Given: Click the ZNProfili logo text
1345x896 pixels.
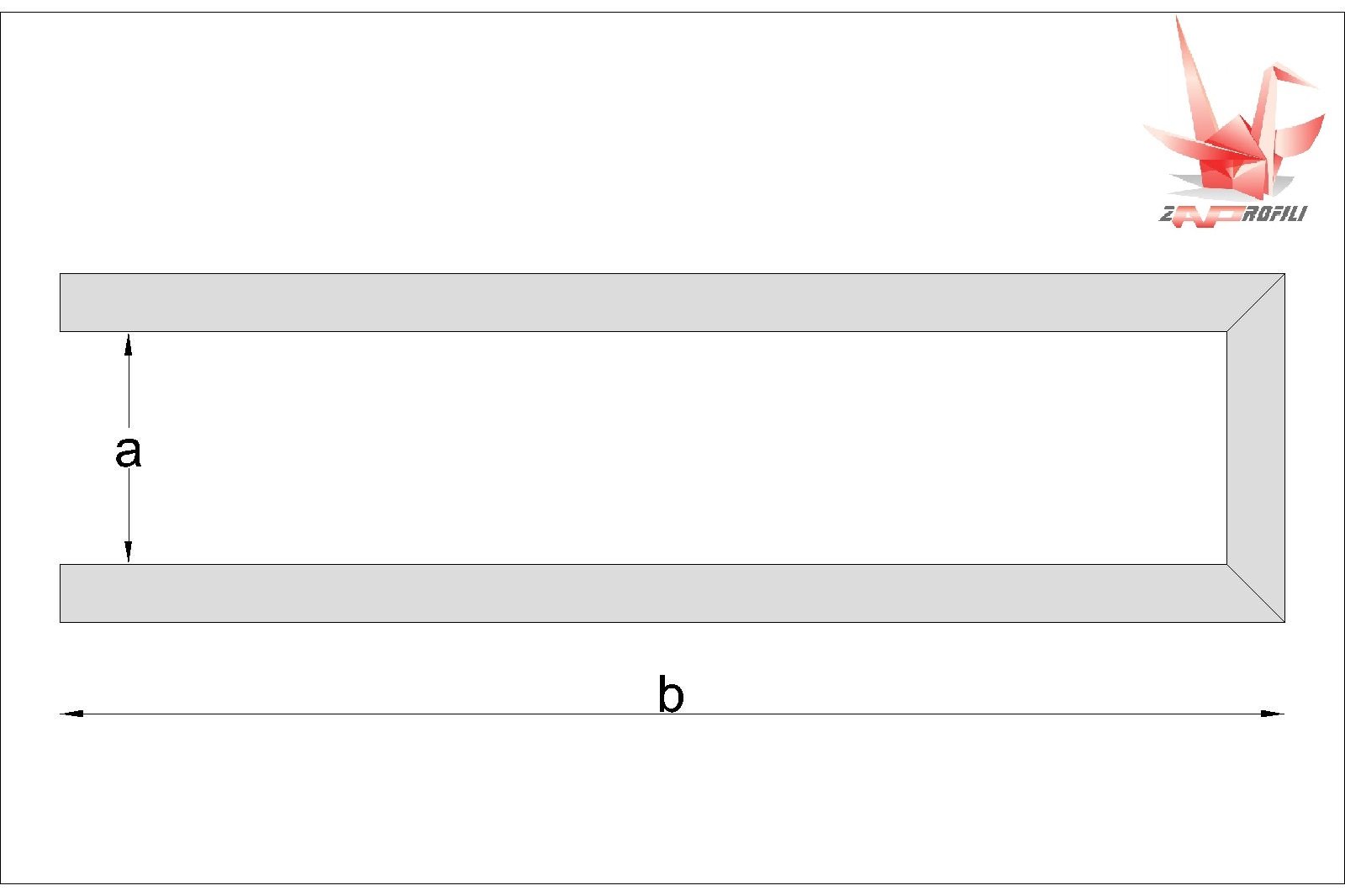Looking at the screenshot, I should 1234,214.
